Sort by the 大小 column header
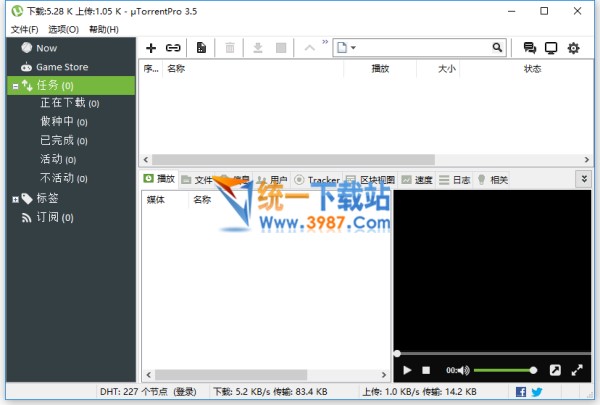 click(x=439, y=69)
